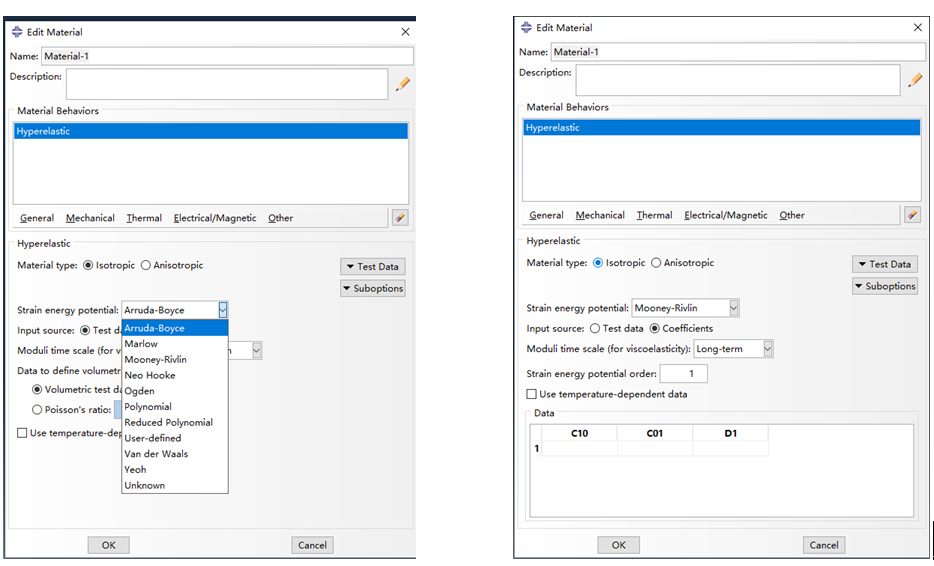Viewport: 934px width, 566px height.
Task: Choose Neo Hooke from the dropdown list
Action: coord(175,375)
